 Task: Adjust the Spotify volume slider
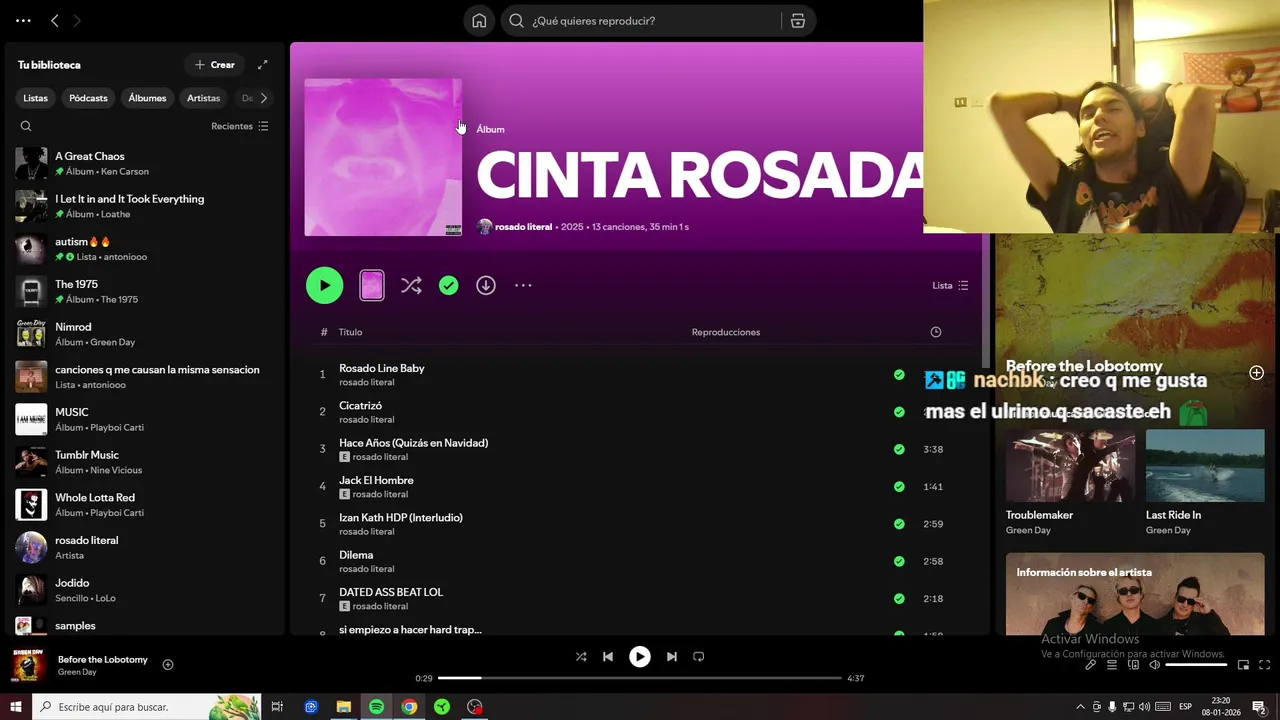[1196, 665]
